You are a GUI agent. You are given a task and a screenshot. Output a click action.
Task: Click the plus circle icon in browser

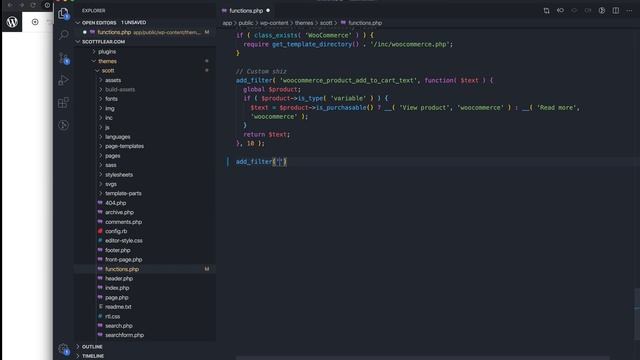pyautogui.click(x=35, y=22)
